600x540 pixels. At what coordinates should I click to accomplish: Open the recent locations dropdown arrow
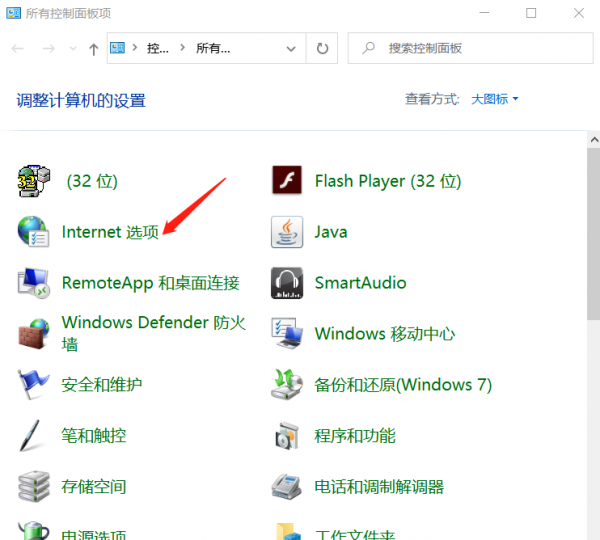pos(72,49)
